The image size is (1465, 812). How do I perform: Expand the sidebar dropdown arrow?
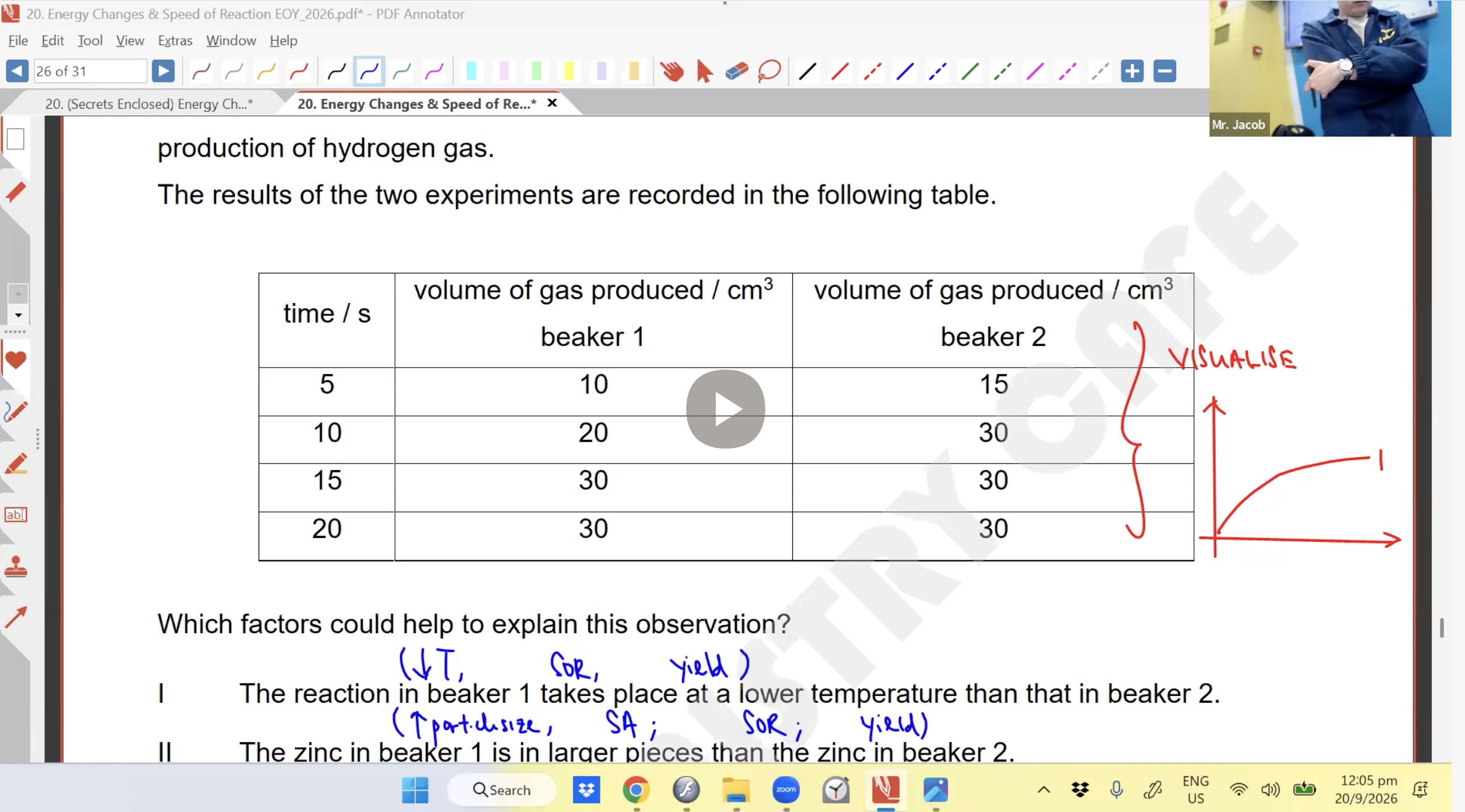[18, 315]
